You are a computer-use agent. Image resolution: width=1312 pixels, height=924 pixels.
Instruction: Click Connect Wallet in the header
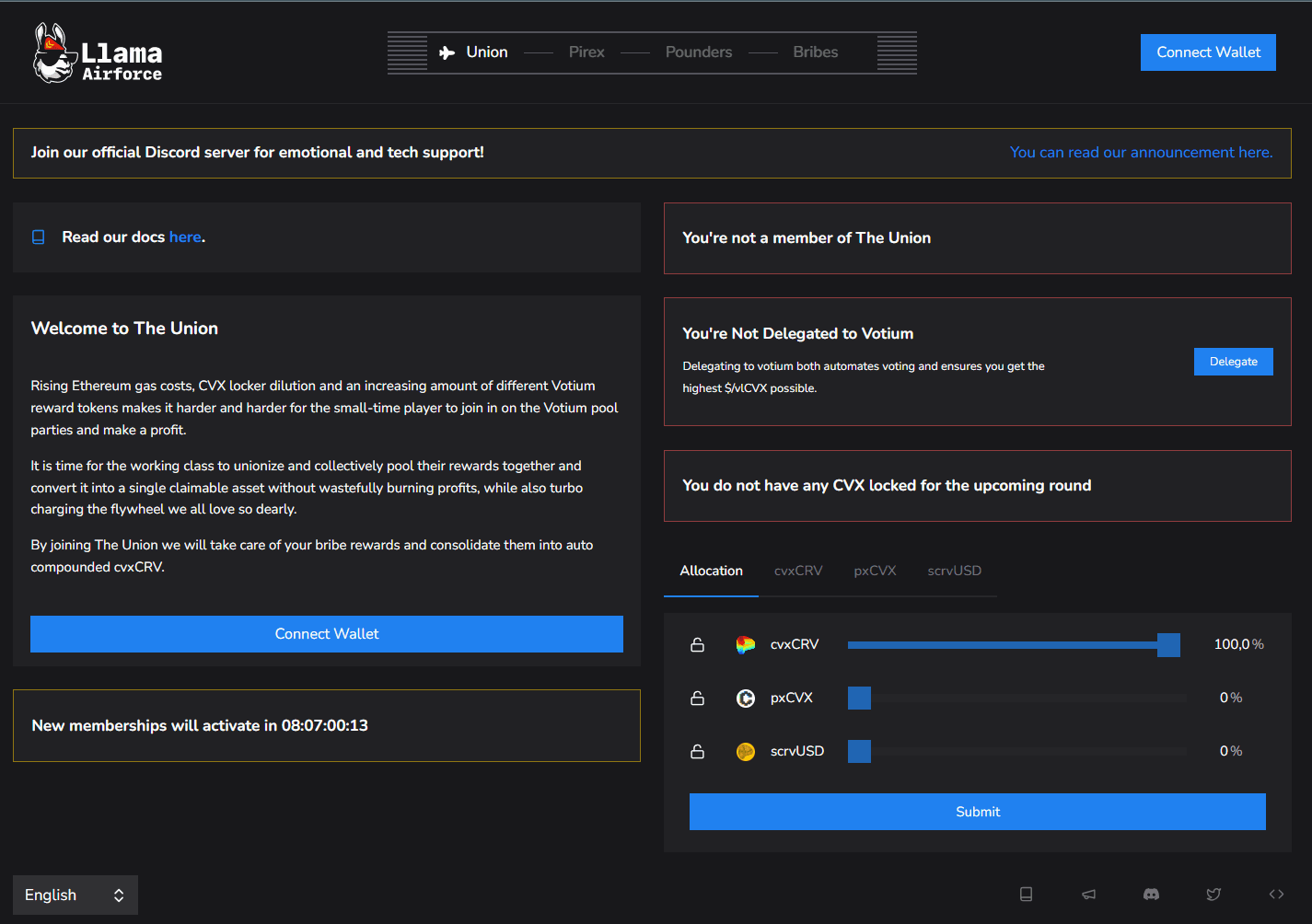click(x=1208, y=52)
